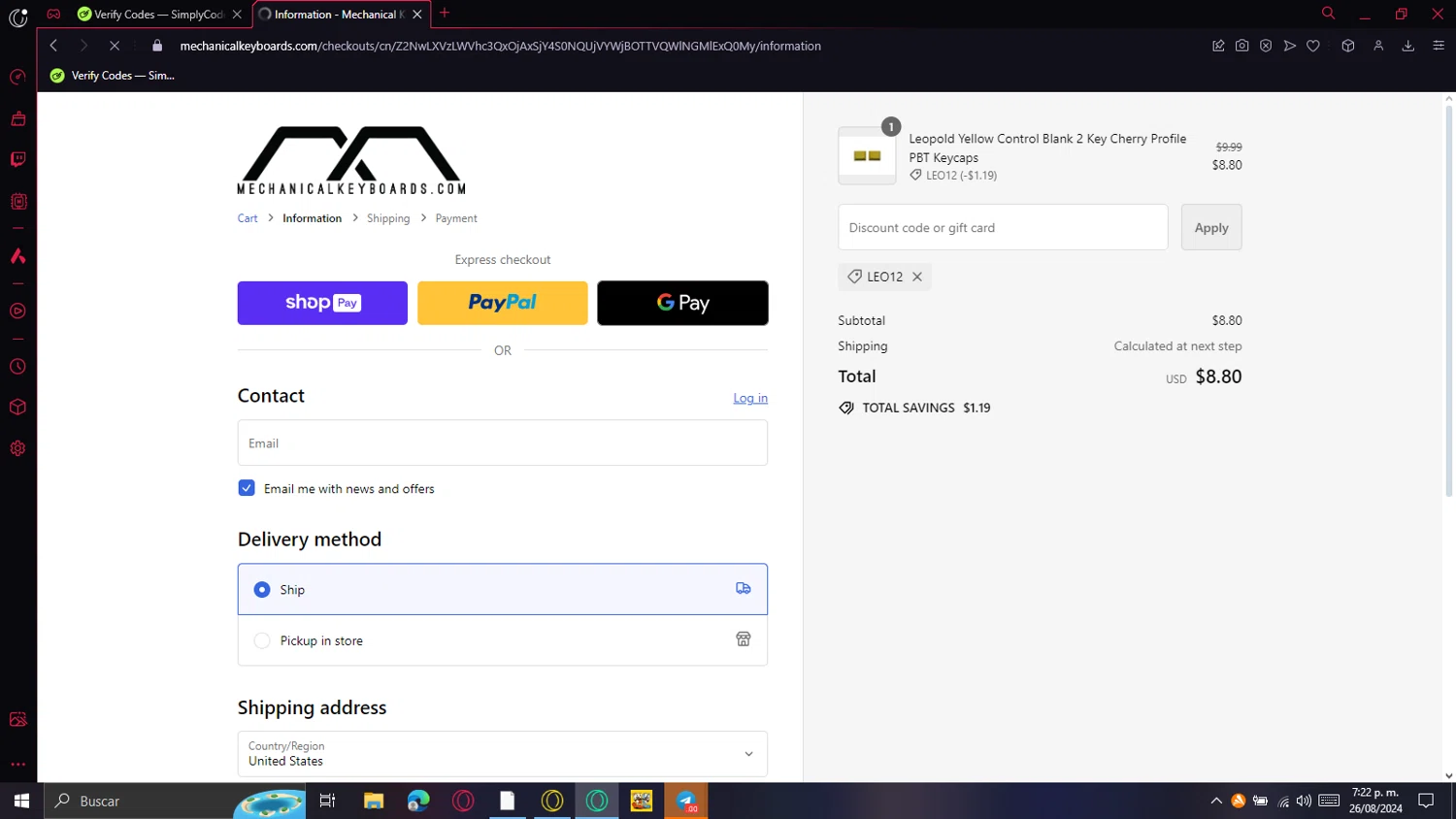The width and height of the screenshot is (1456, 819).
Task: Click the store pickup icon
Action: tap(744, 639)
